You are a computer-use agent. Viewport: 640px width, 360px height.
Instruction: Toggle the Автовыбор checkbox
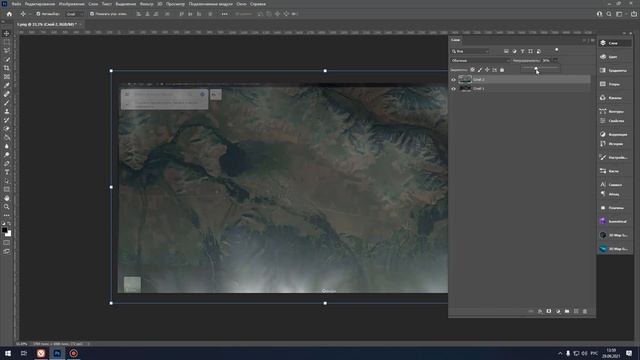(x=38, y=14)
